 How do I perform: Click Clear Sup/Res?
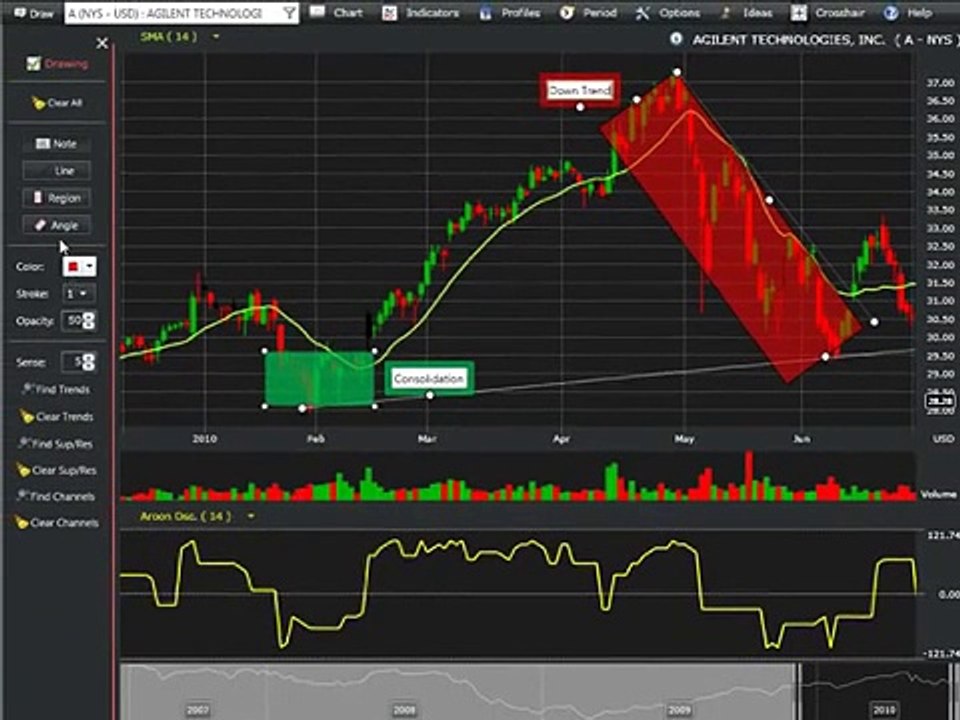point(56,470)
